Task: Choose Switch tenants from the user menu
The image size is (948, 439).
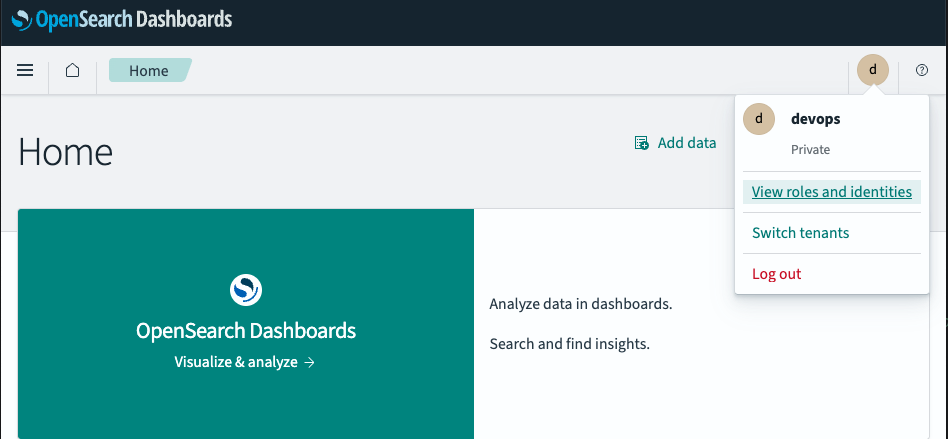Action: point(800,233)
